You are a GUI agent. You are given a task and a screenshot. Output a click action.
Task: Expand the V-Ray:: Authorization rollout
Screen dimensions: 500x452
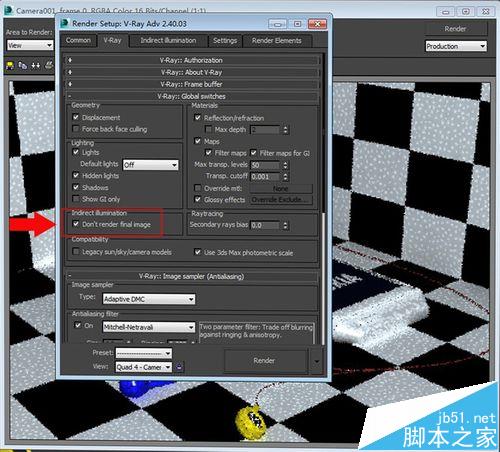tap(192, 60)
